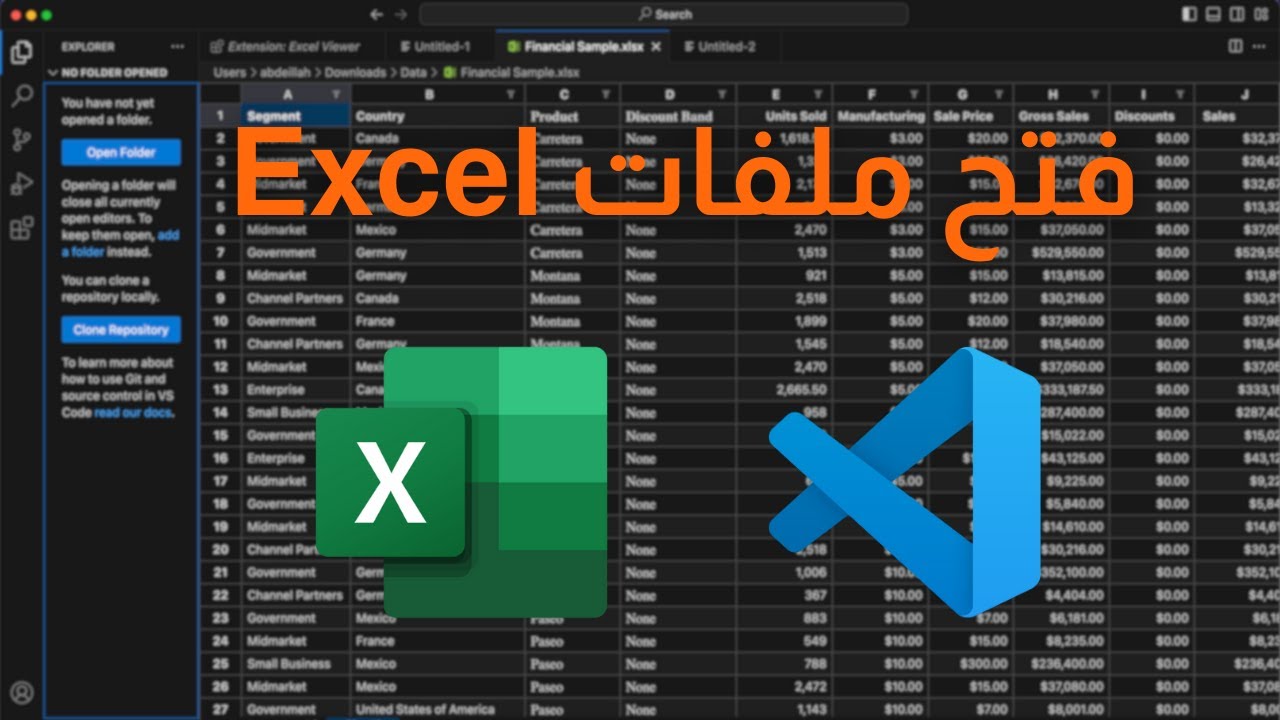The width and height of the screenshot is (1280, 720).
Task: Click the Downloads breadcrumb
Action: [x=355, y=72]
